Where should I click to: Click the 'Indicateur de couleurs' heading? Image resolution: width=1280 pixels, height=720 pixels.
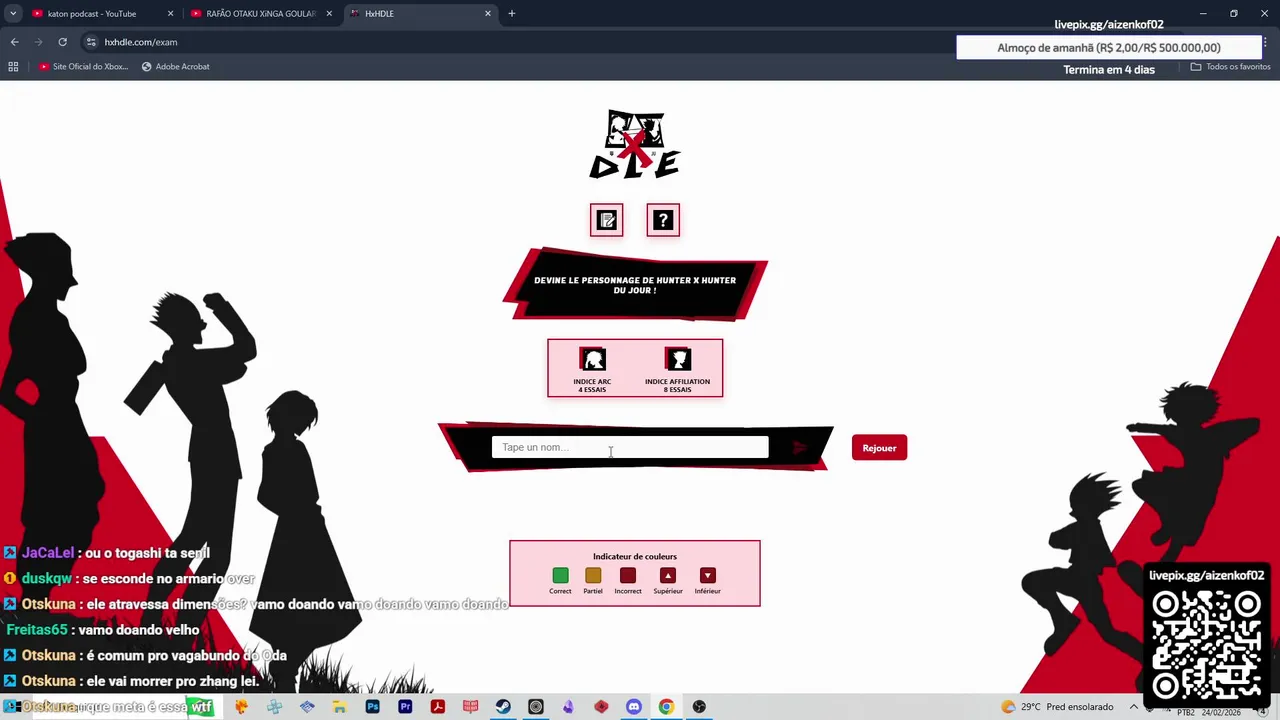[635, 557]
